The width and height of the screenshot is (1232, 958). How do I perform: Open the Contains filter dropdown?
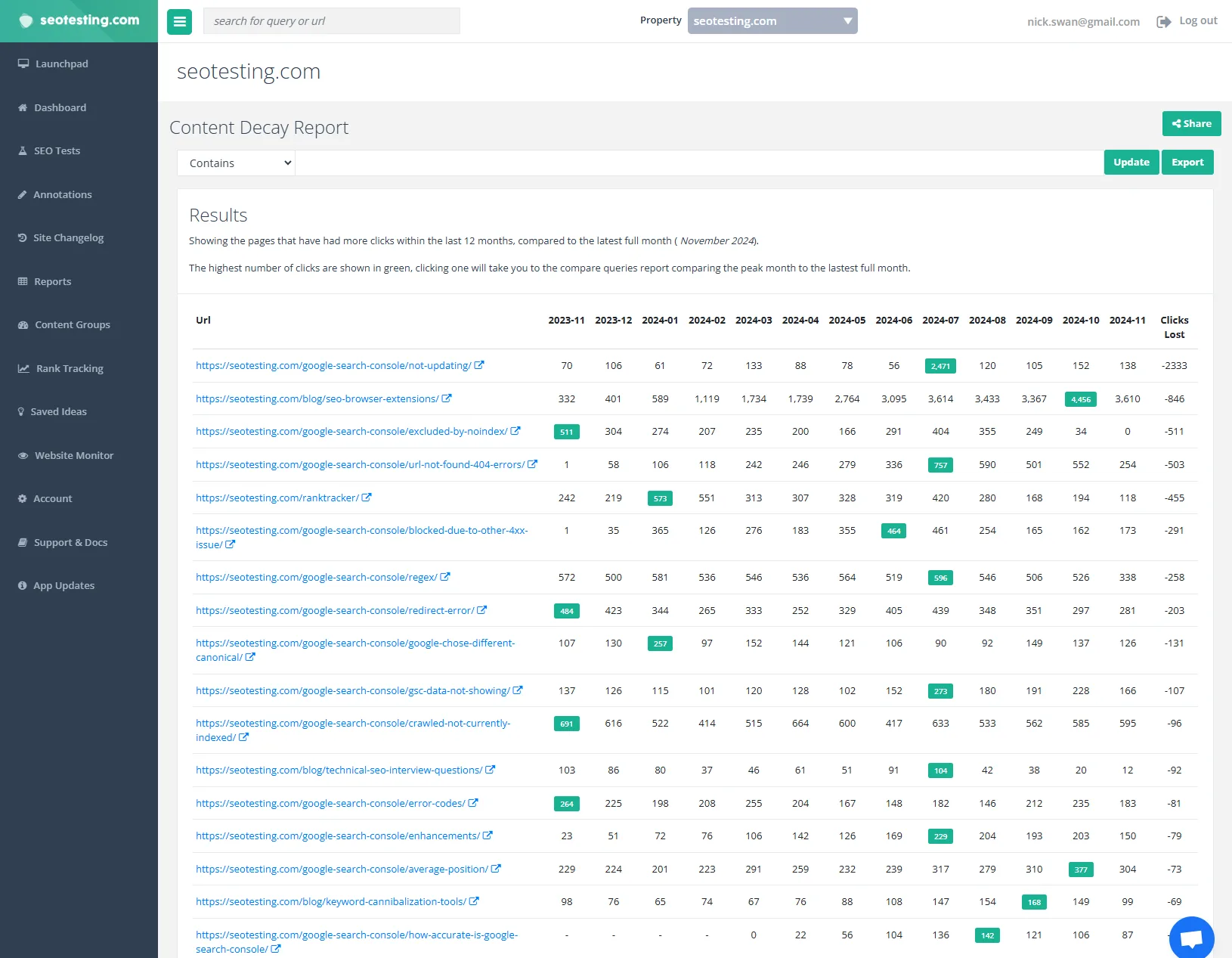[237, 163]
